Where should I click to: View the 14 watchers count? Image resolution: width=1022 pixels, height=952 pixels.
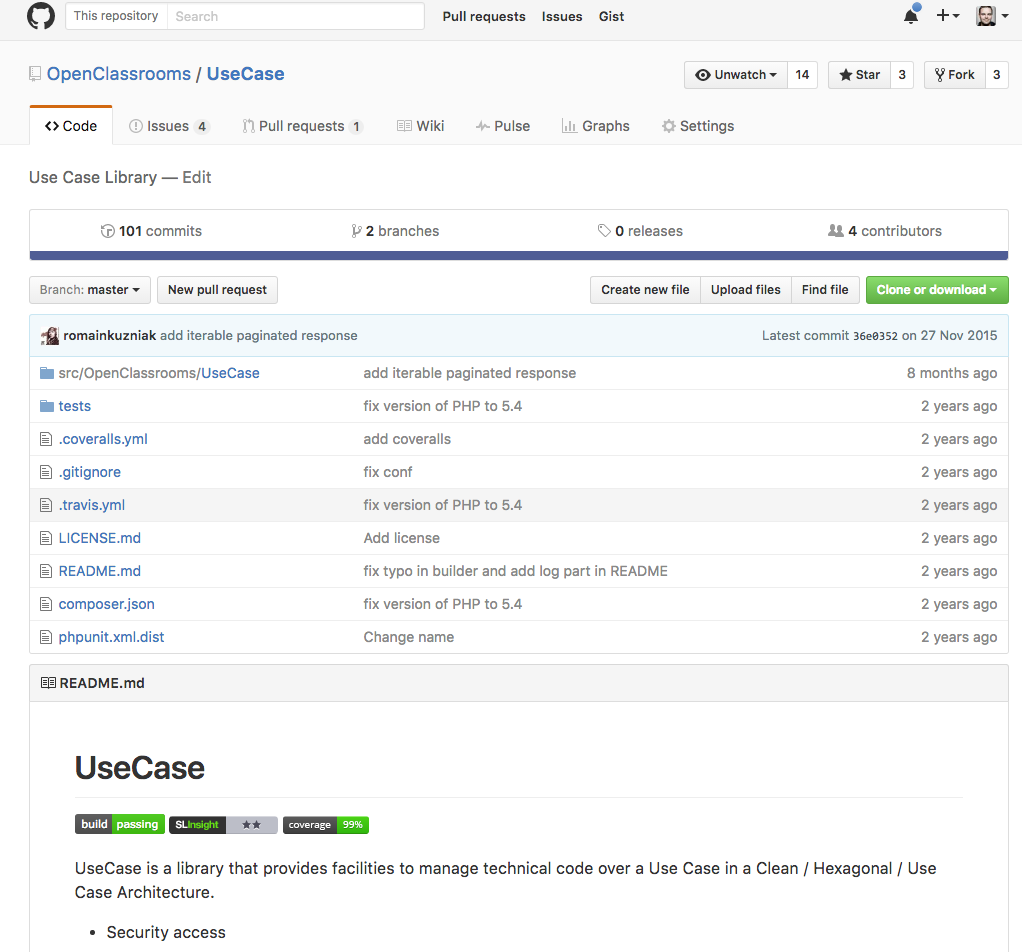click(802, 75)
